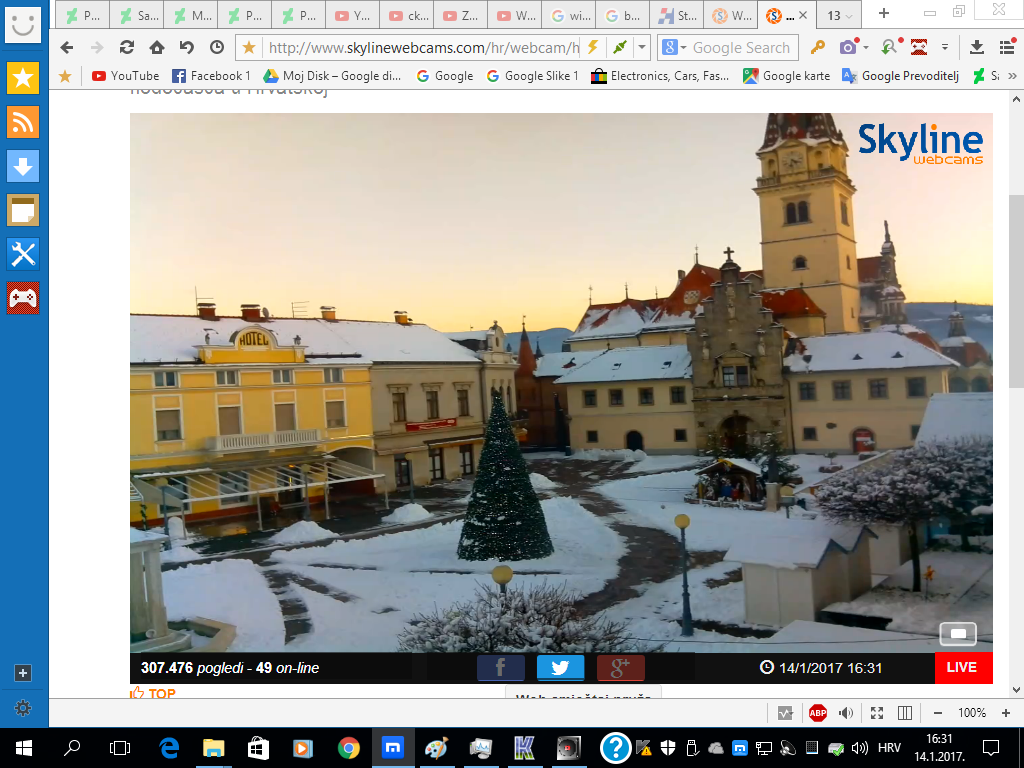Share webcam on Twitter
Image resolution: width=1024 pixels, height=768 pixels.
tap(560, 668)
